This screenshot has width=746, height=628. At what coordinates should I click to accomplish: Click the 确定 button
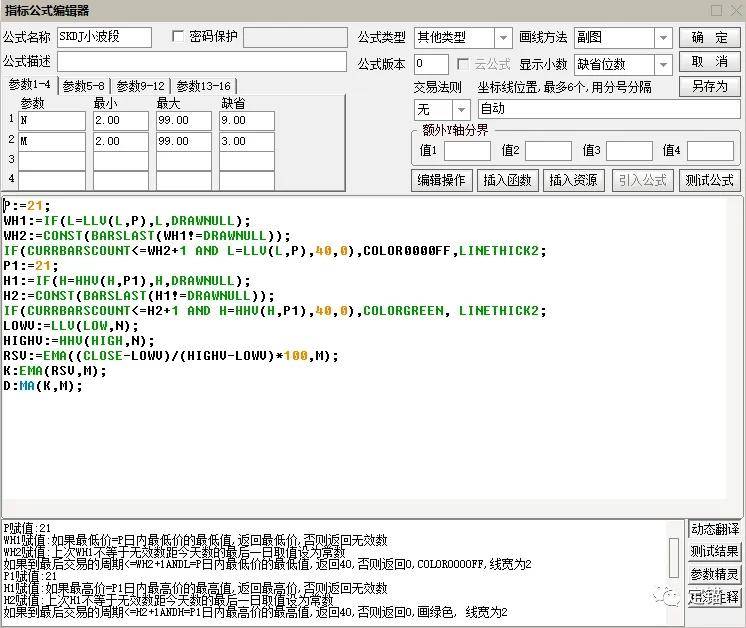pos(709,38)
